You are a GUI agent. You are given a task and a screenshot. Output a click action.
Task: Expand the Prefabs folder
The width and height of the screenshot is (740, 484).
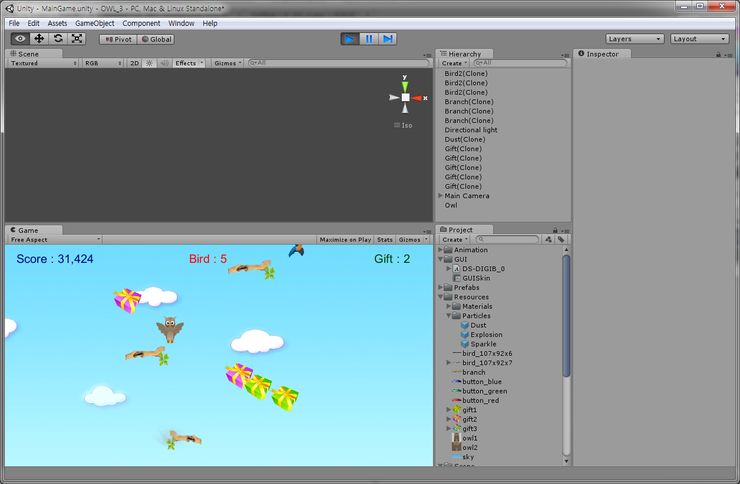pos(440,287)
